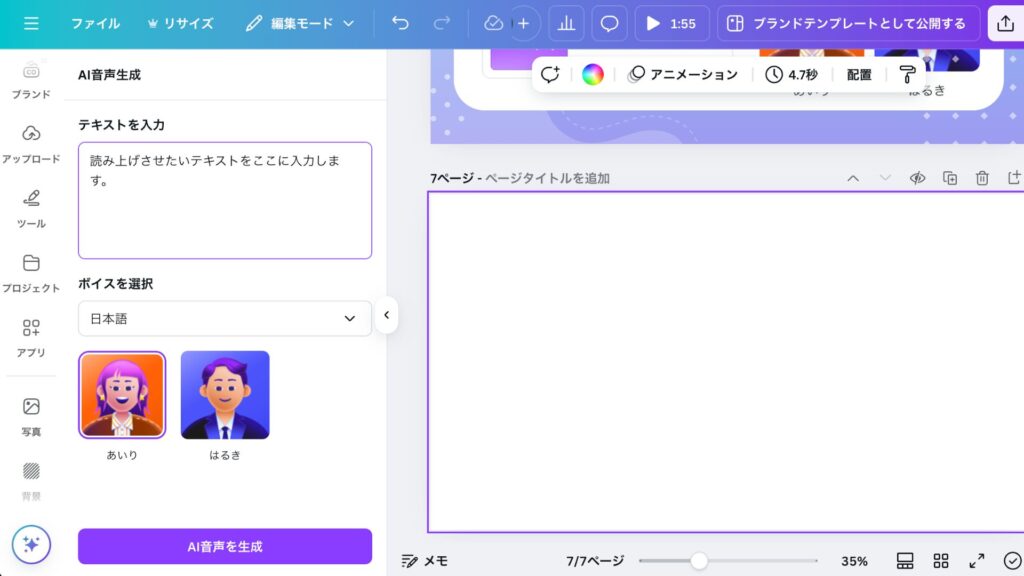
Task: Open the analytics bar chart icon
Action: (x=566, y=24)
